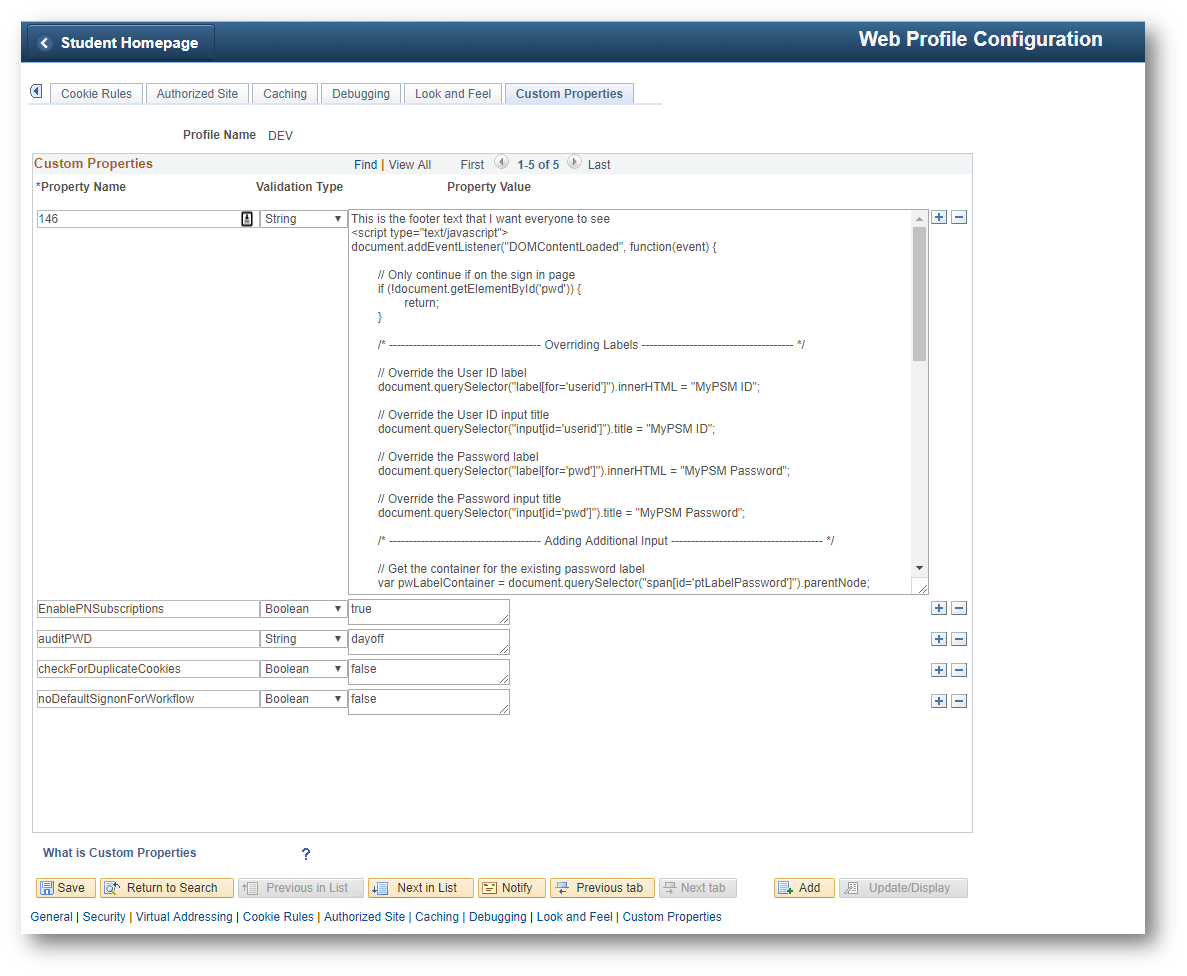Click the scroll tabs left arrow icon
The image size is (1187, 976).
coord(36,92)
